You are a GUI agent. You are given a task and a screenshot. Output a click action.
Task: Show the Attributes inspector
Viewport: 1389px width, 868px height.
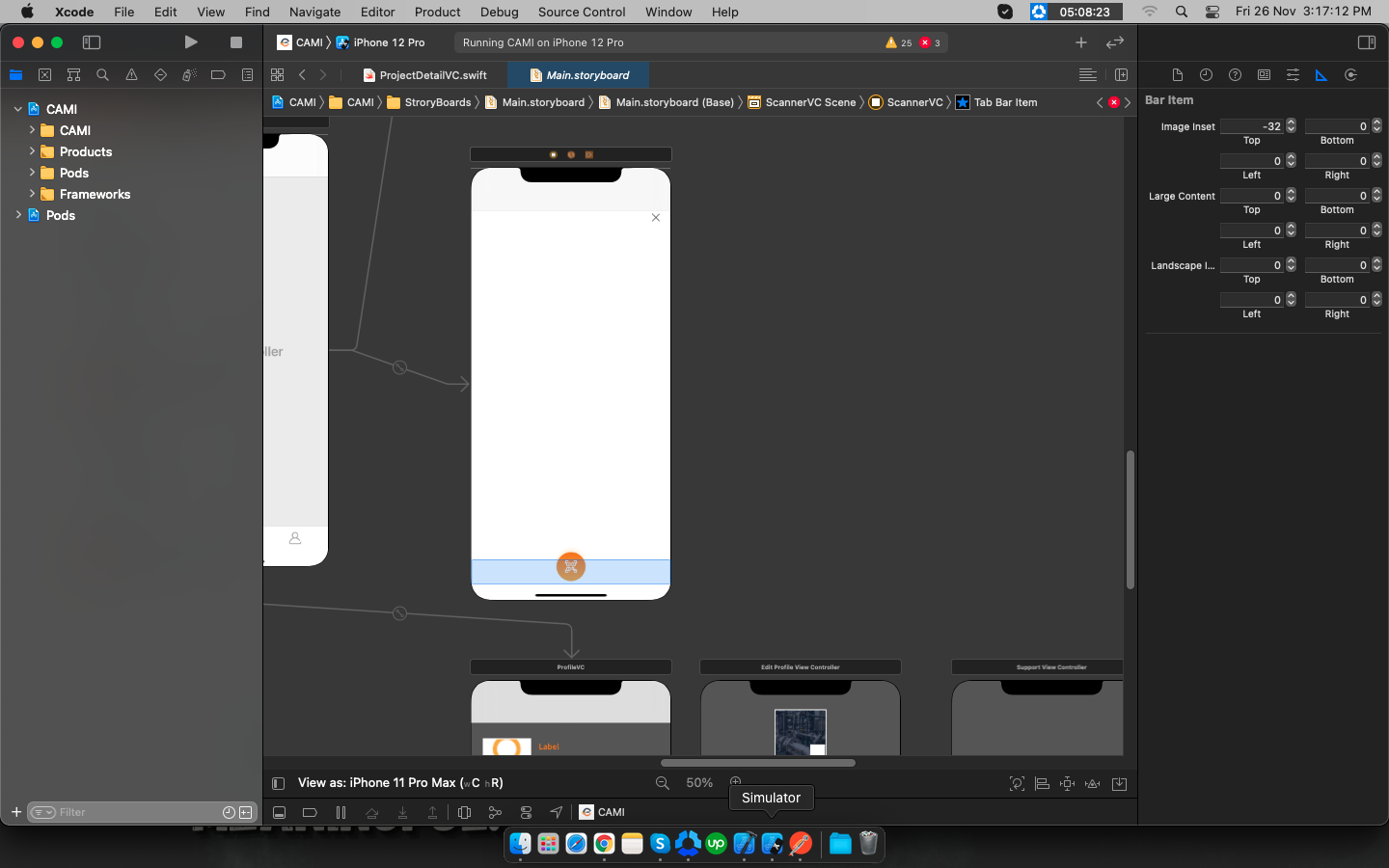coord(1293,75)
